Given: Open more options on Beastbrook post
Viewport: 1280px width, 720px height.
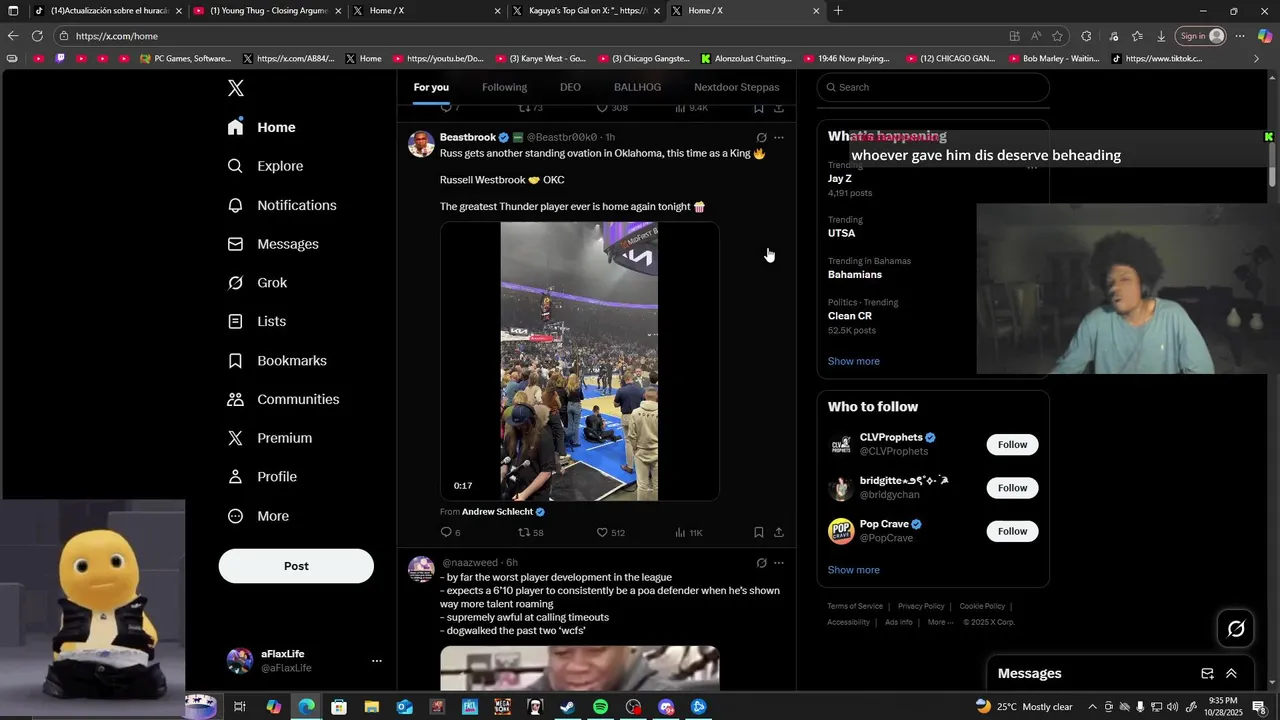Looking at the screenshot, I should (779, 138).
